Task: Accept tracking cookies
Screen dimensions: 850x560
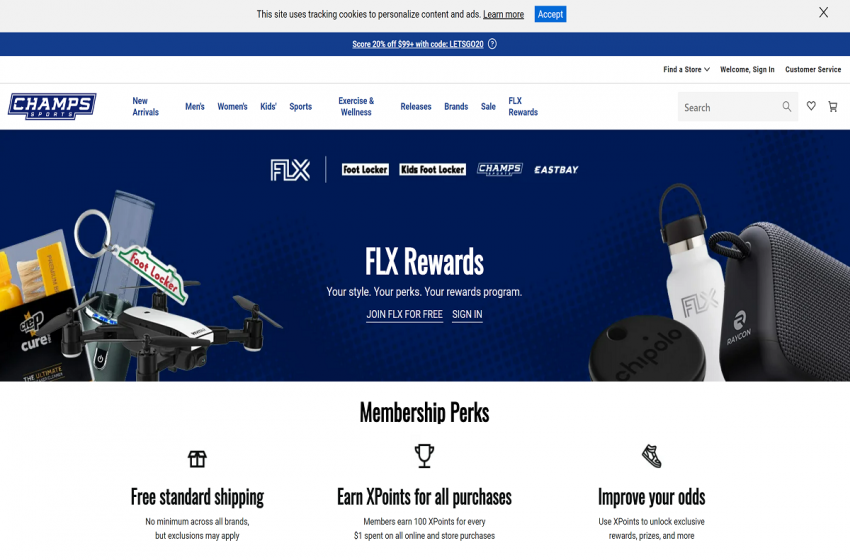Action: point(550,14)
